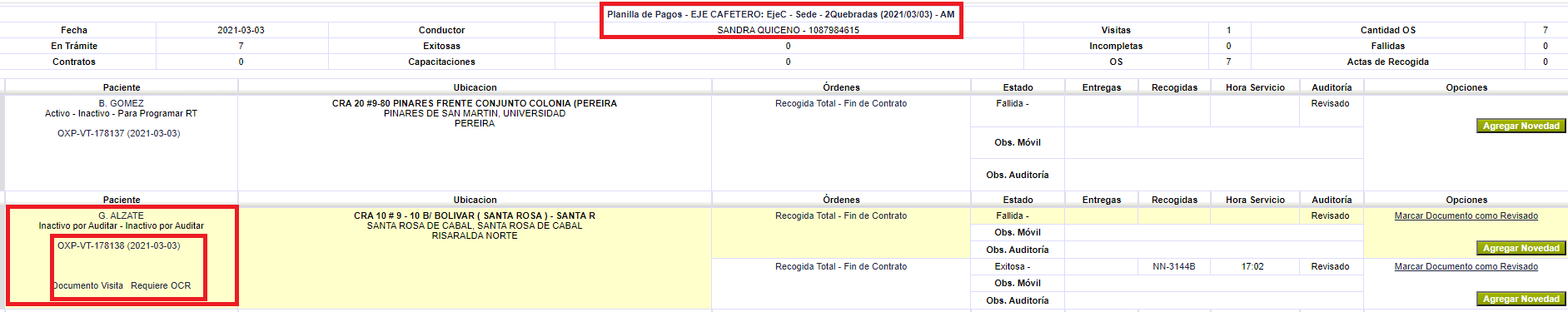Click the En Trámite label

(74, 46)
